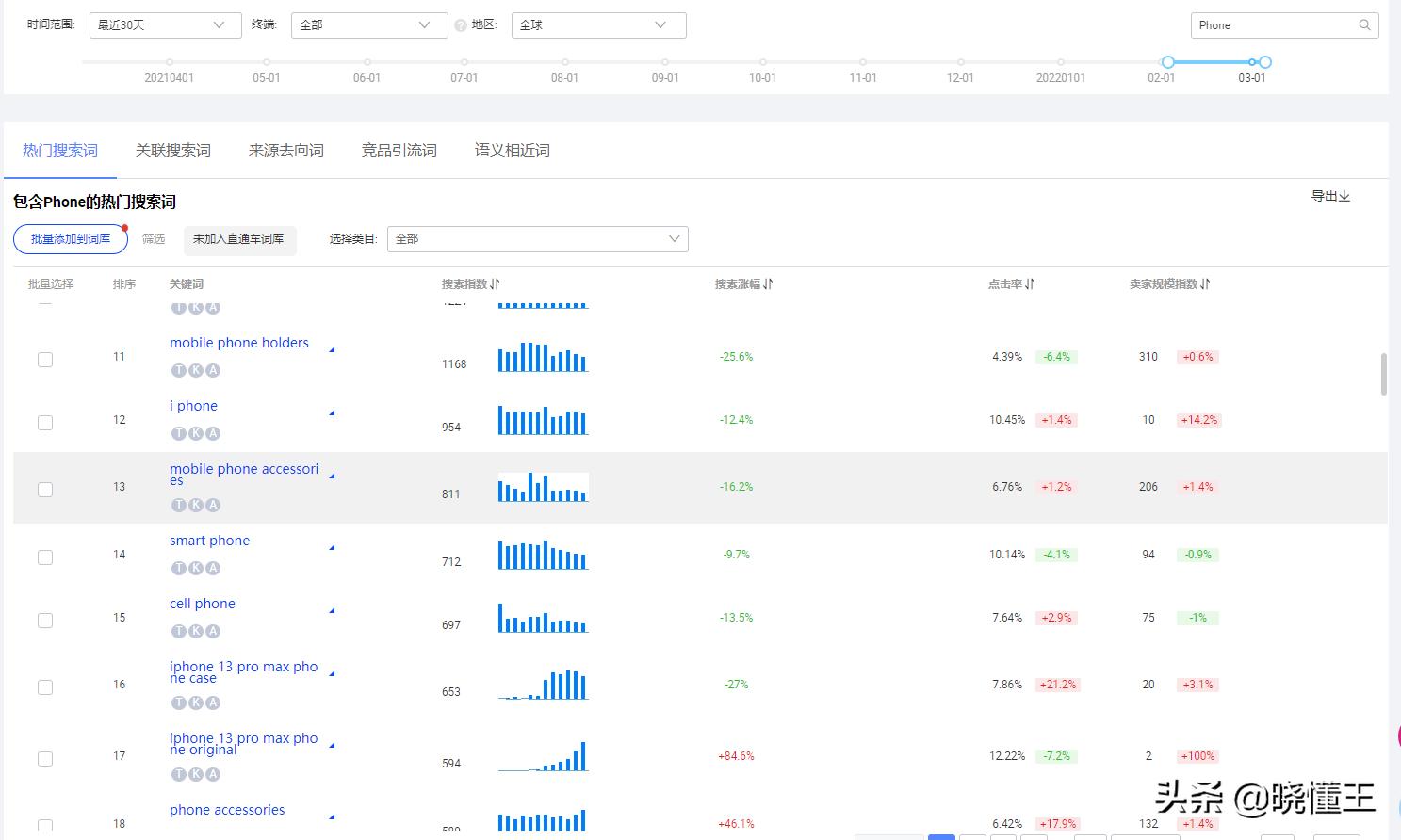
Task: Select the checkbox for i phone row
Action: [45, 423]
